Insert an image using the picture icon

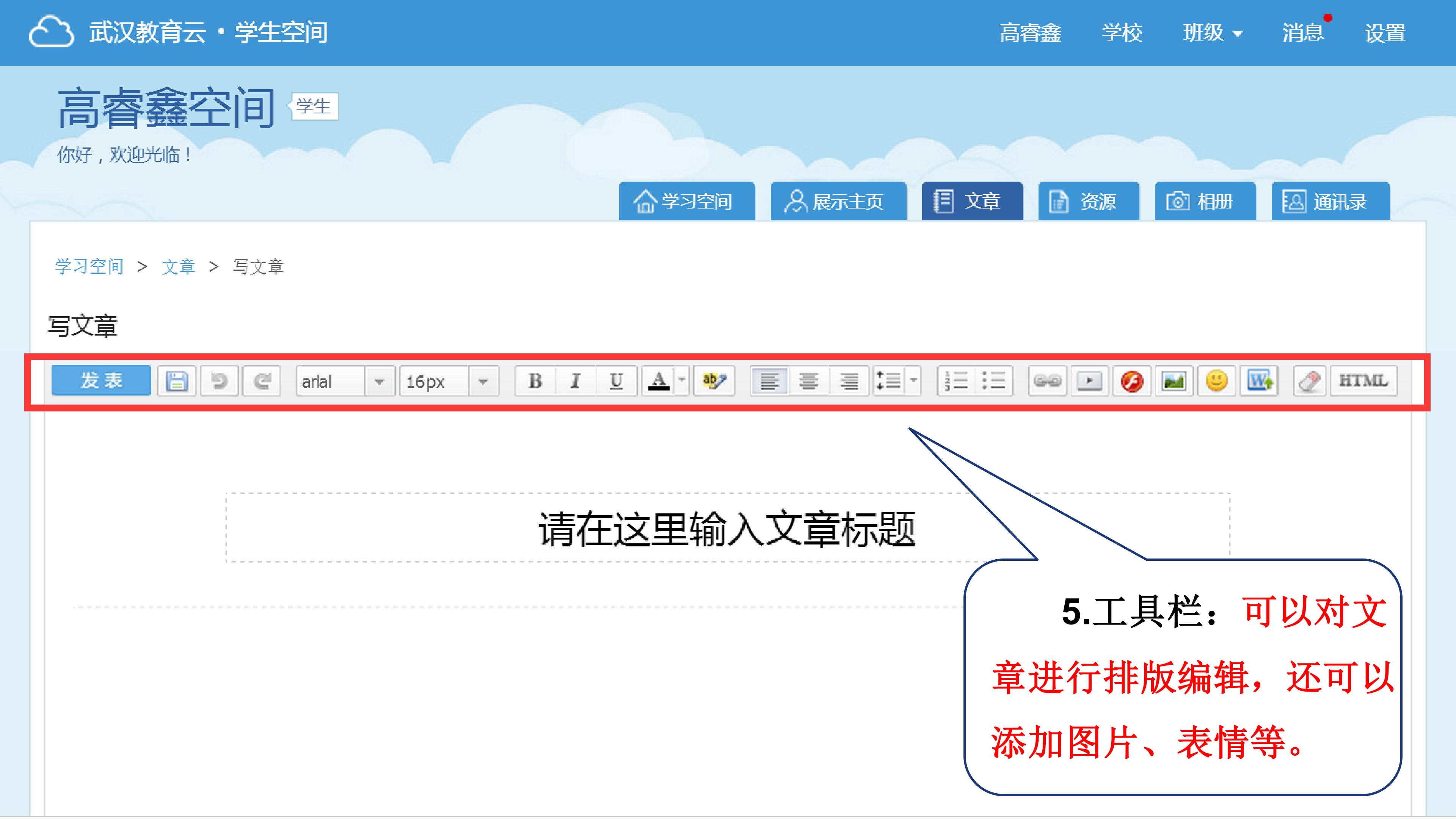(1174, 381)
